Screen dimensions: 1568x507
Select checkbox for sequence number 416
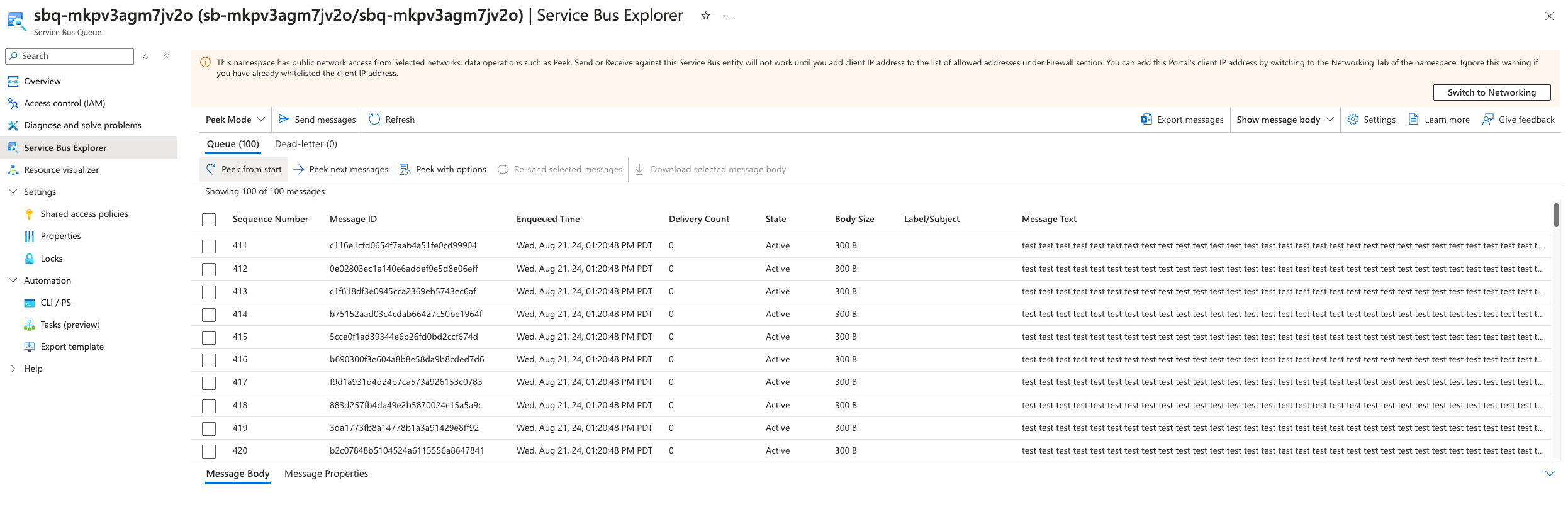pos(209,360)
